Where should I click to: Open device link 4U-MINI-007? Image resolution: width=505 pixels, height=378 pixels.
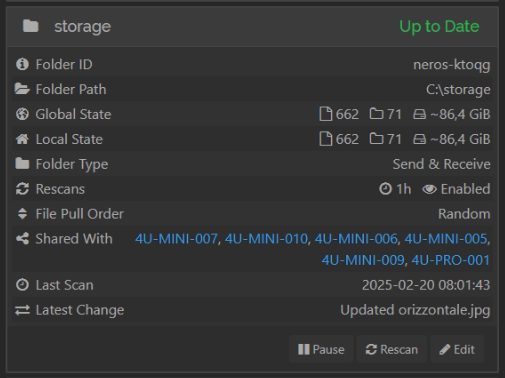pos(176,239)
